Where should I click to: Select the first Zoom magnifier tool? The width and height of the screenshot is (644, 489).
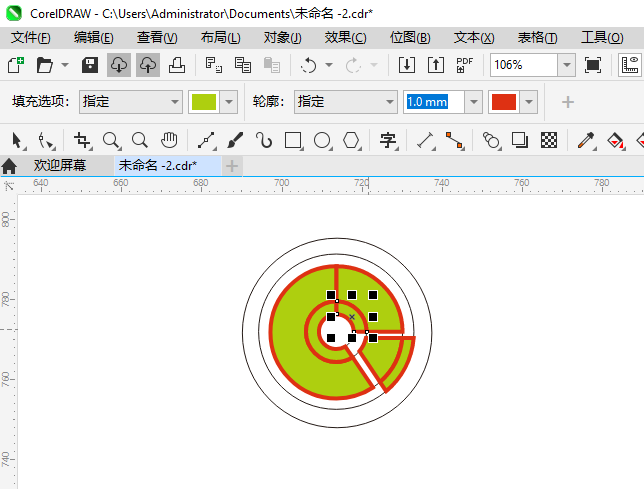pyautogui.click(x=111, y=140)
